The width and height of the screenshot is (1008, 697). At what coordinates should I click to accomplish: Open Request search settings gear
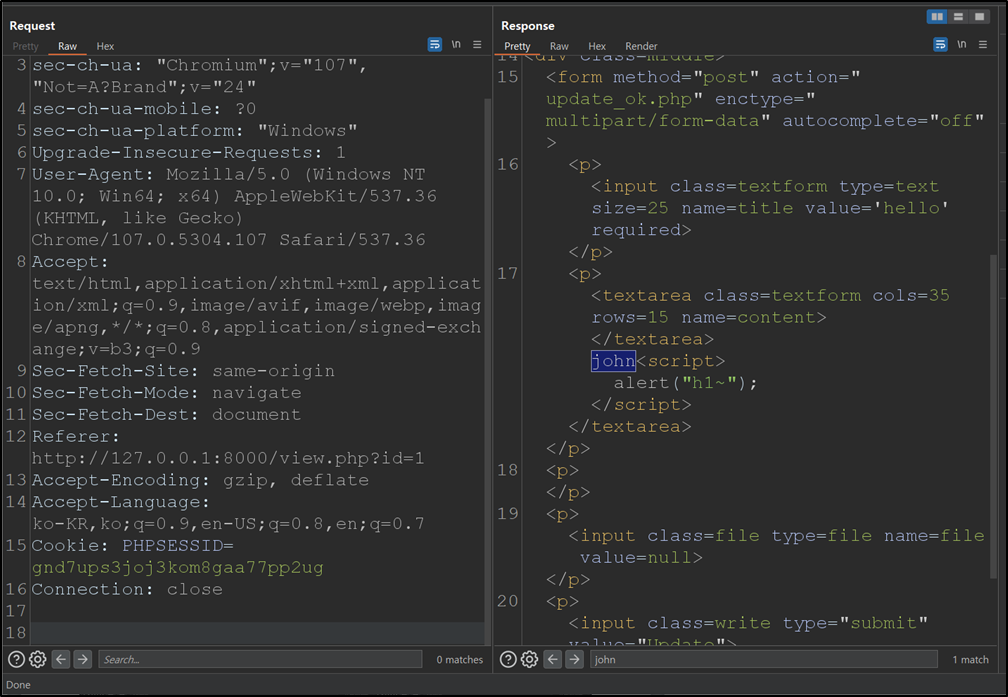(x=38, y=659)
